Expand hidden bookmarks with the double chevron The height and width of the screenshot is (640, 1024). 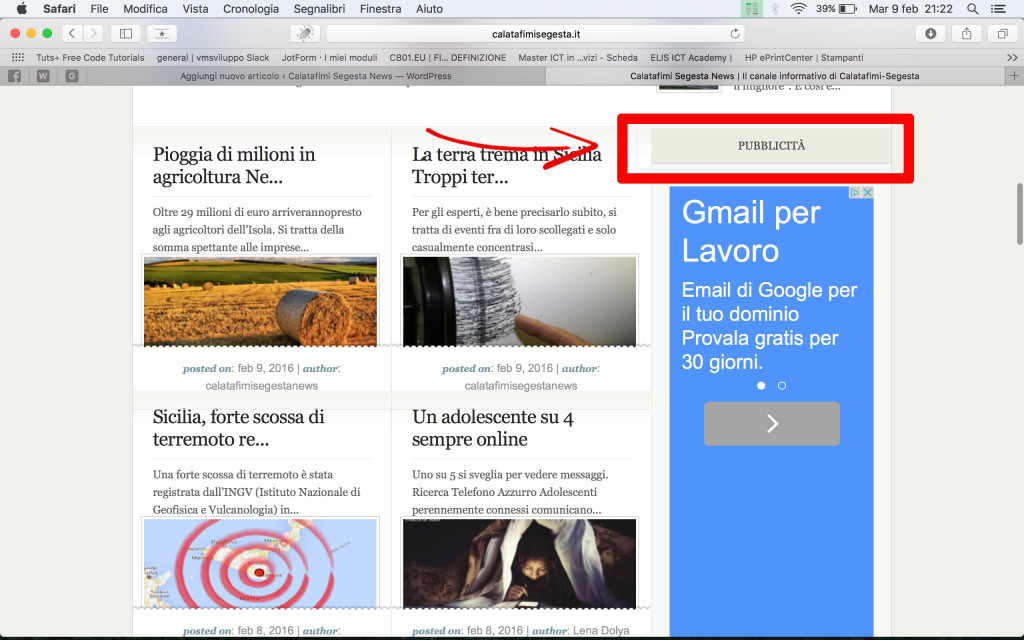pos(1012,57)
